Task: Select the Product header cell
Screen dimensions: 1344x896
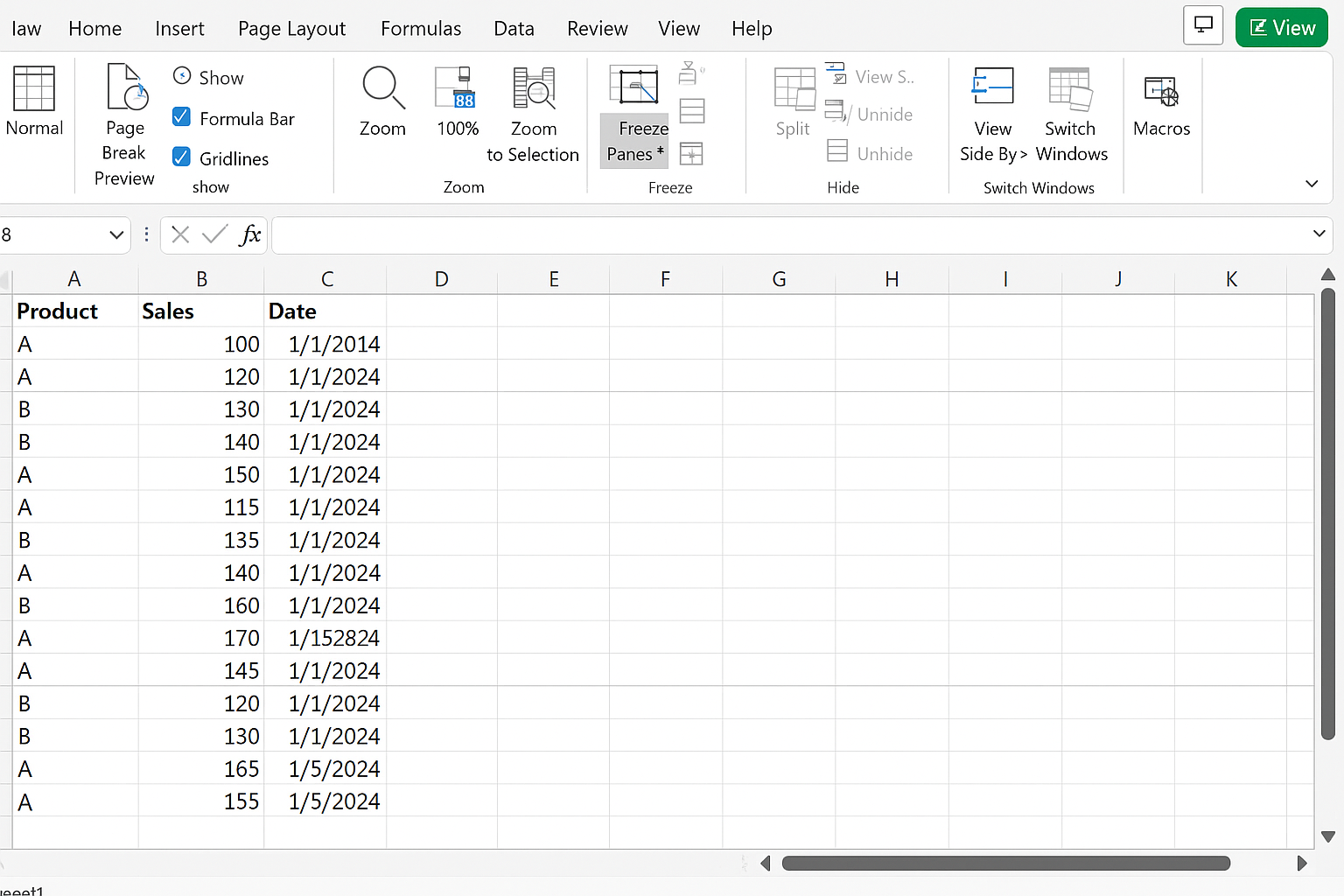Action: pyautogui.click(x=75, y=311)
